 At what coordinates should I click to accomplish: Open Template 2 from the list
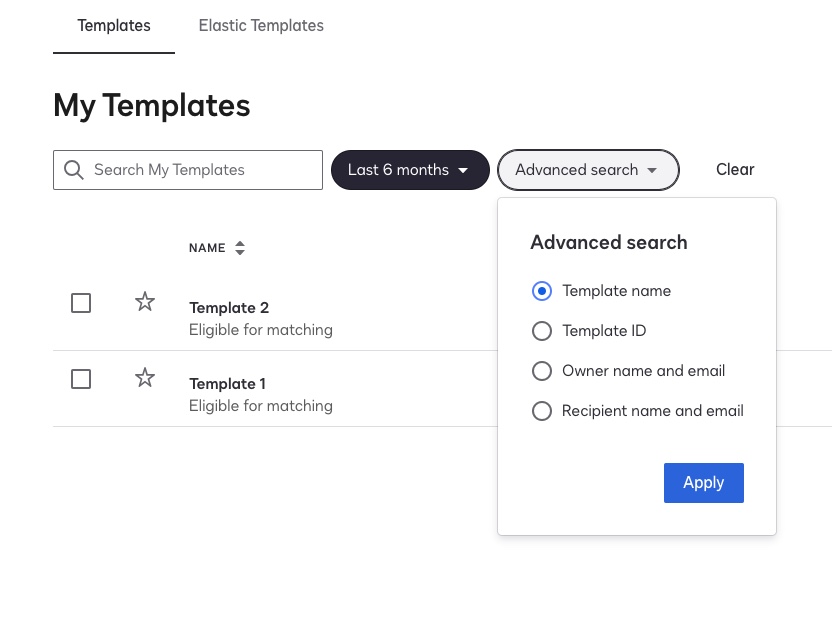(229, 308)
